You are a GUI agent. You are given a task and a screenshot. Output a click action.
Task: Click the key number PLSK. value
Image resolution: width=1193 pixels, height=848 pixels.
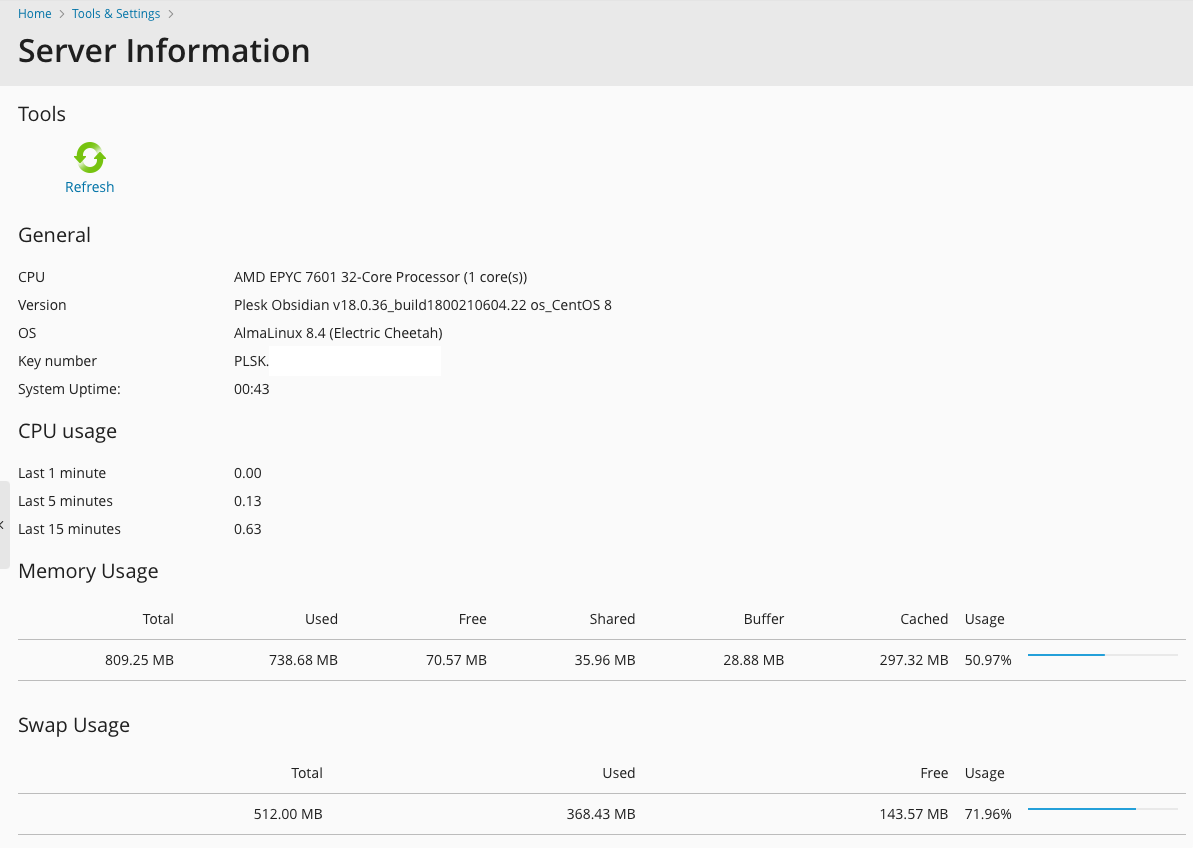[x=251, y=361]
